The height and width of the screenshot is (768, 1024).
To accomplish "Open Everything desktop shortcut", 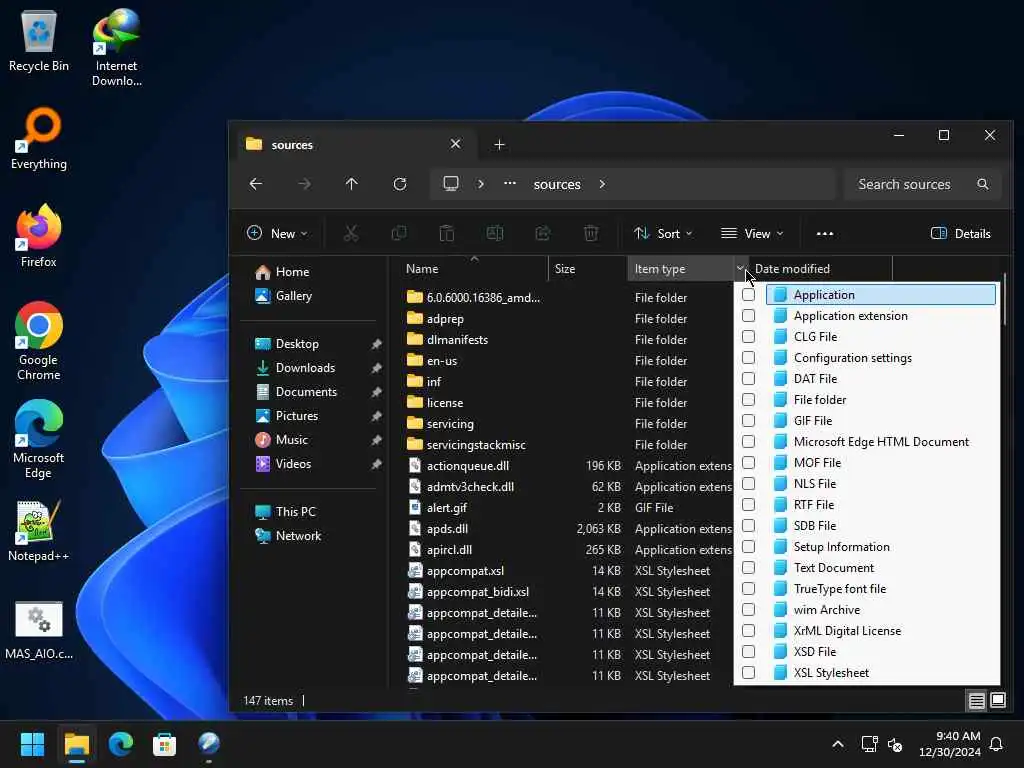I will [x=39, y=138].
